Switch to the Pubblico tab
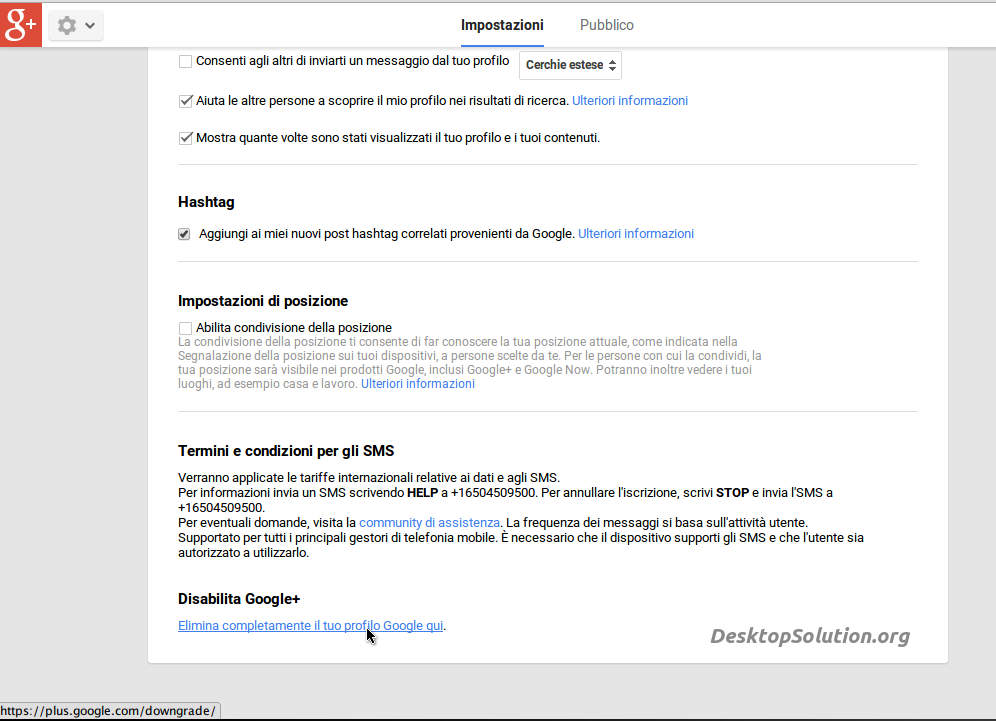 click(607, 25)
